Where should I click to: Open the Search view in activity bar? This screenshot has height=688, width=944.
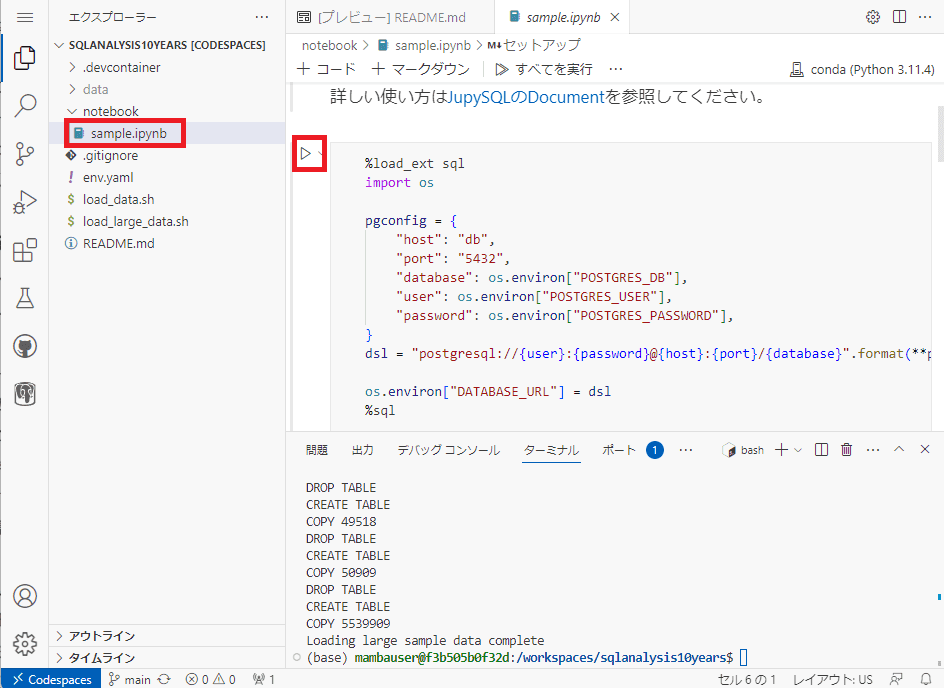click(x=25, y=105)
